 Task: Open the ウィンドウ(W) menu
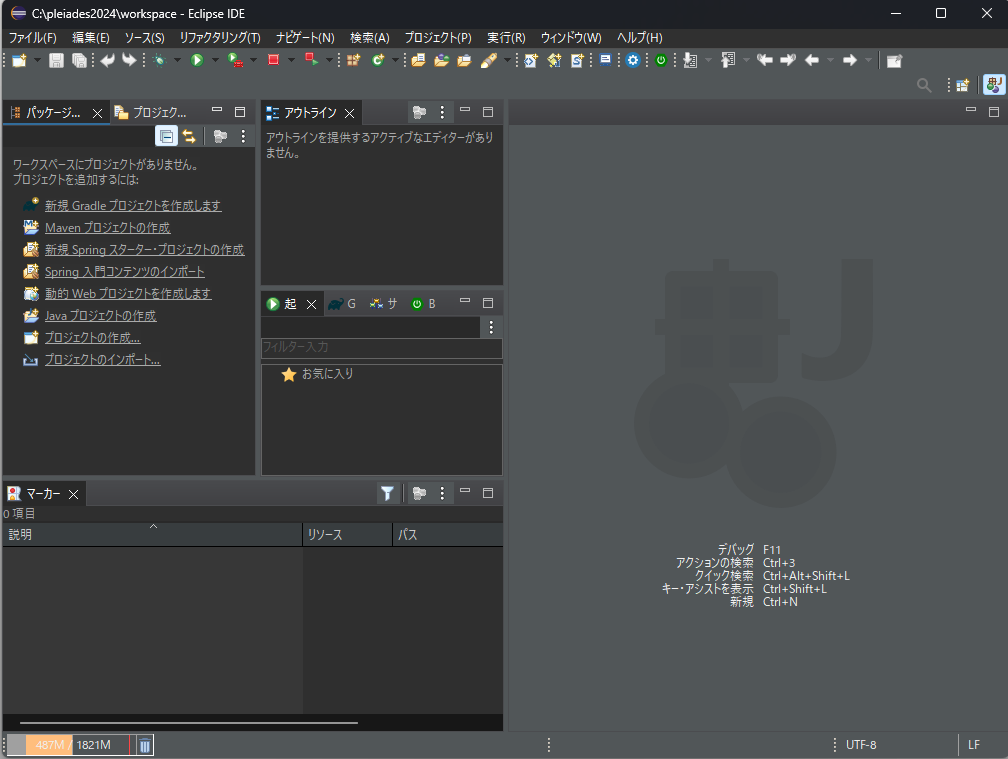(571, 38)
